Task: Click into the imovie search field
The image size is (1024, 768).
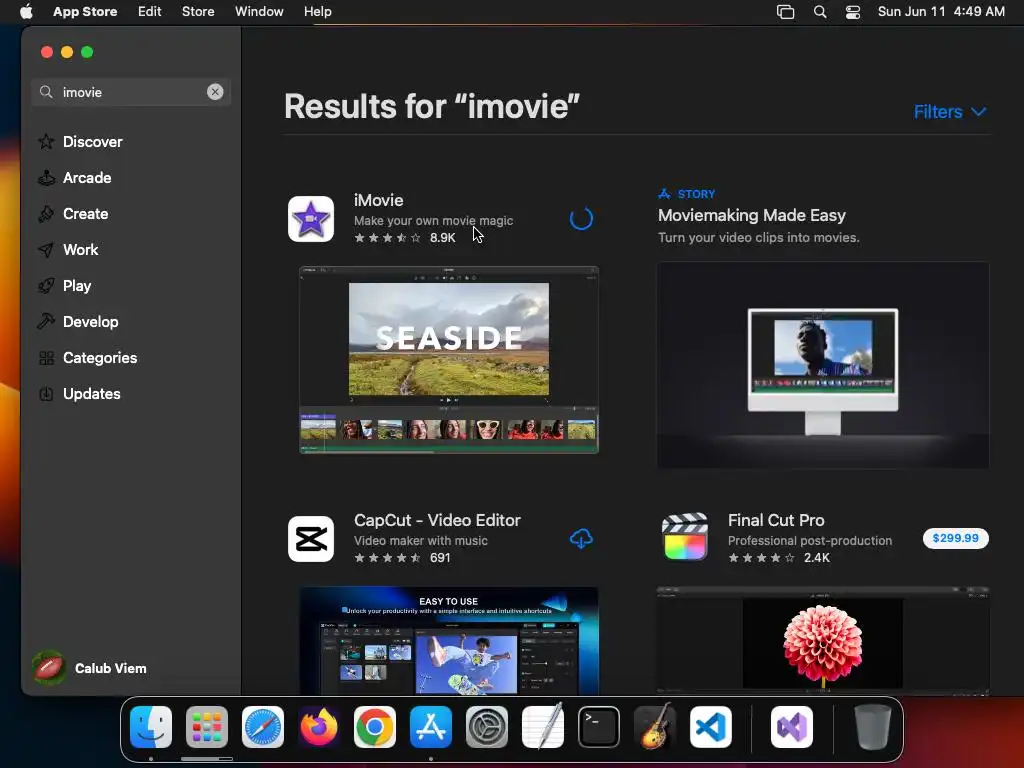Action: point(131,92)
